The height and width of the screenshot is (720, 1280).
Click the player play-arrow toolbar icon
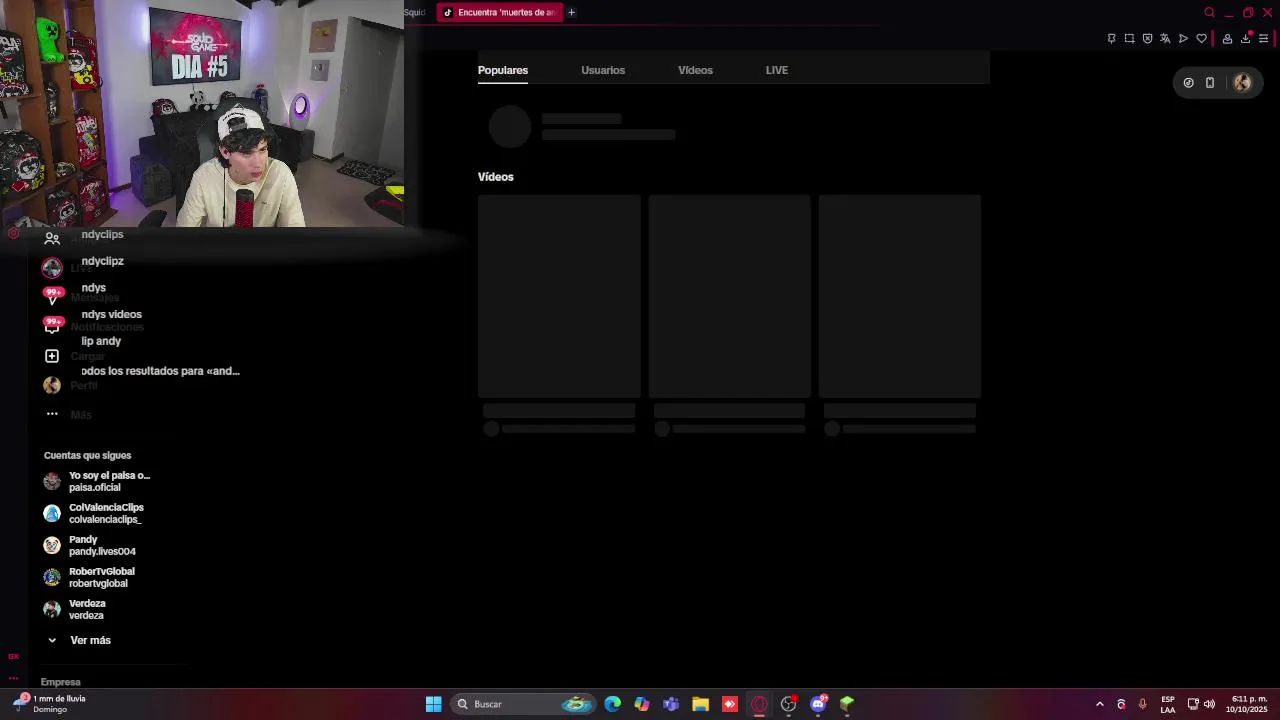pos(1183,38)
